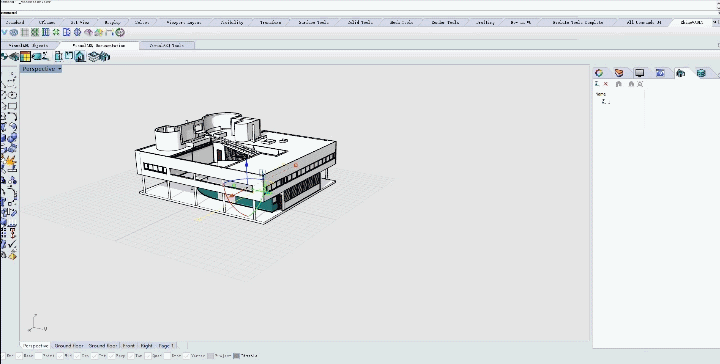Click the Explode burst icon in left sidebar
This screenshot has width=720, height=364.
tap(10, 161)
